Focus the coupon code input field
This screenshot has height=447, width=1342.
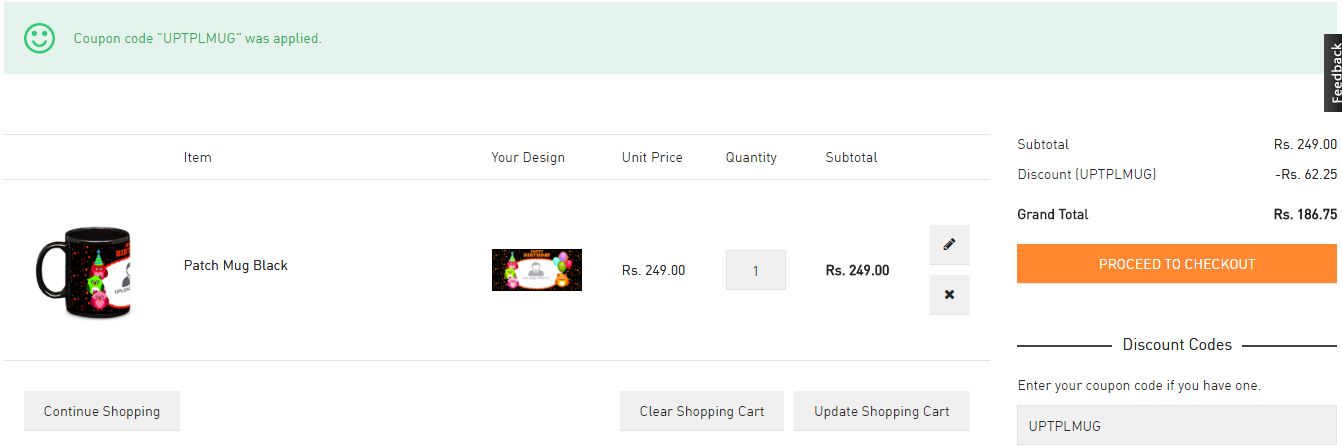[1176, 425]
